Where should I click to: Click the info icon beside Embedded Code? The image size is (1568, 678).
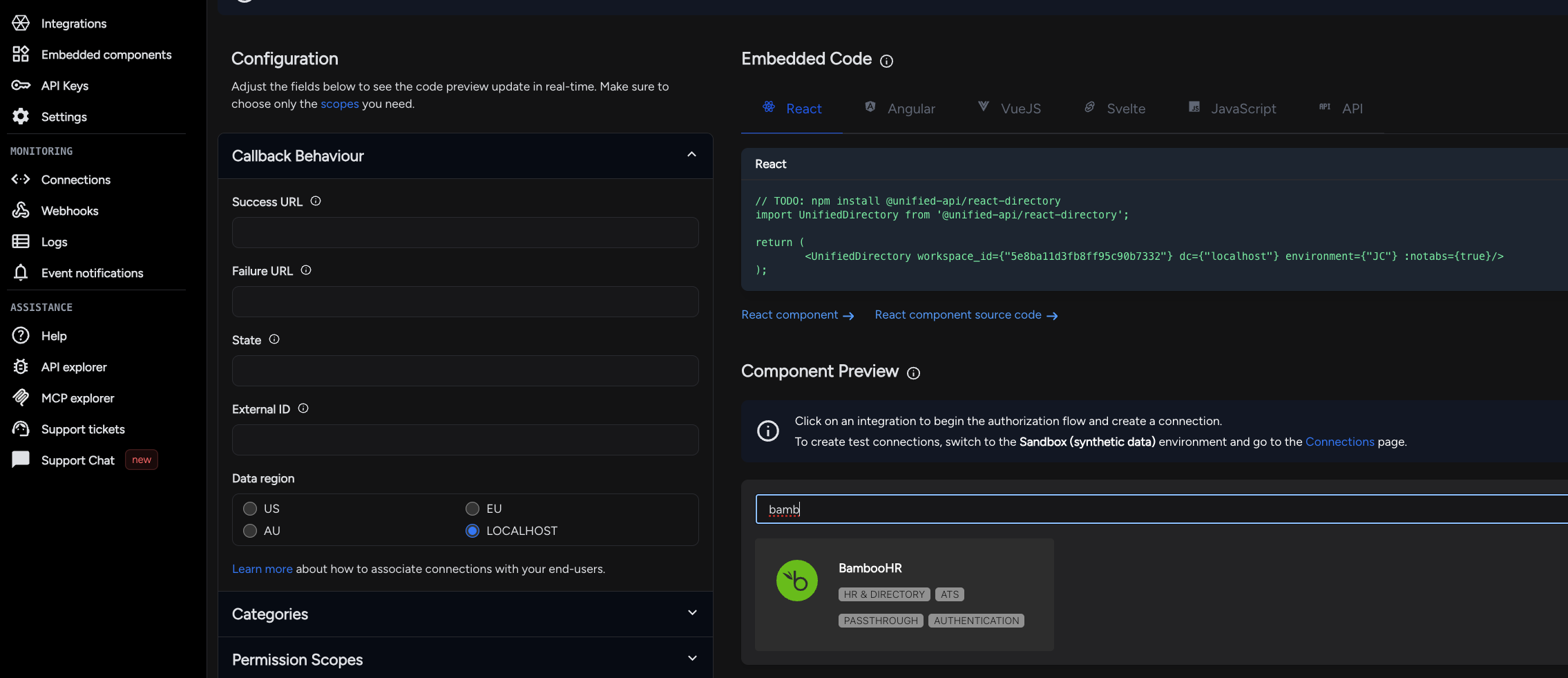coord(886,61)
